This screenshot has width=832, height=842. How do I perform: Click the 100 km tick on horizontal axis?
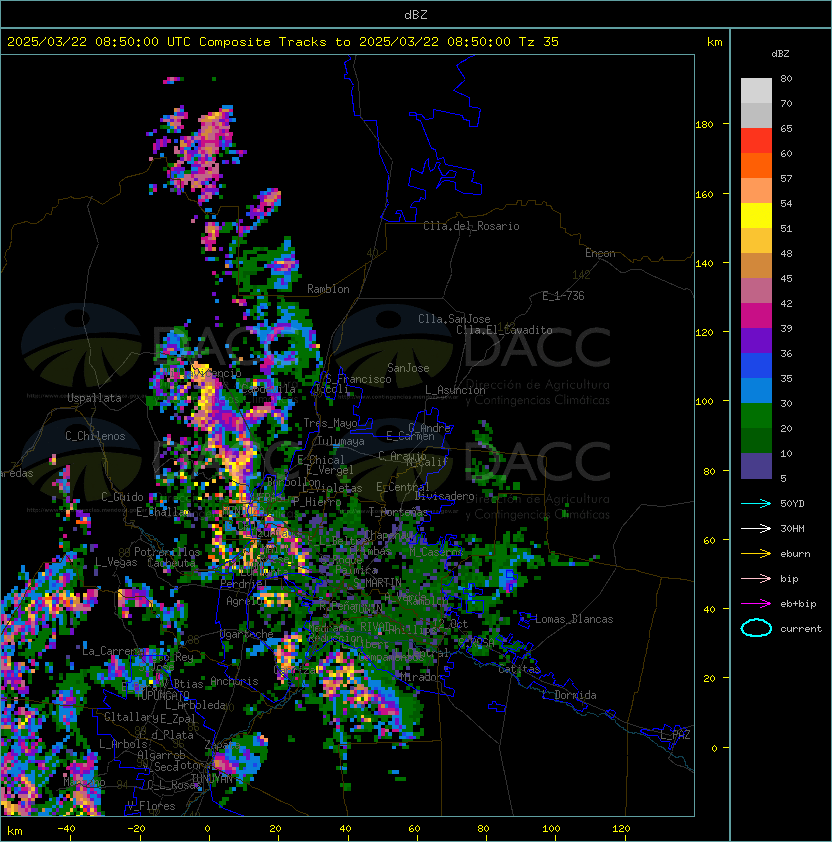pos(552,829)
